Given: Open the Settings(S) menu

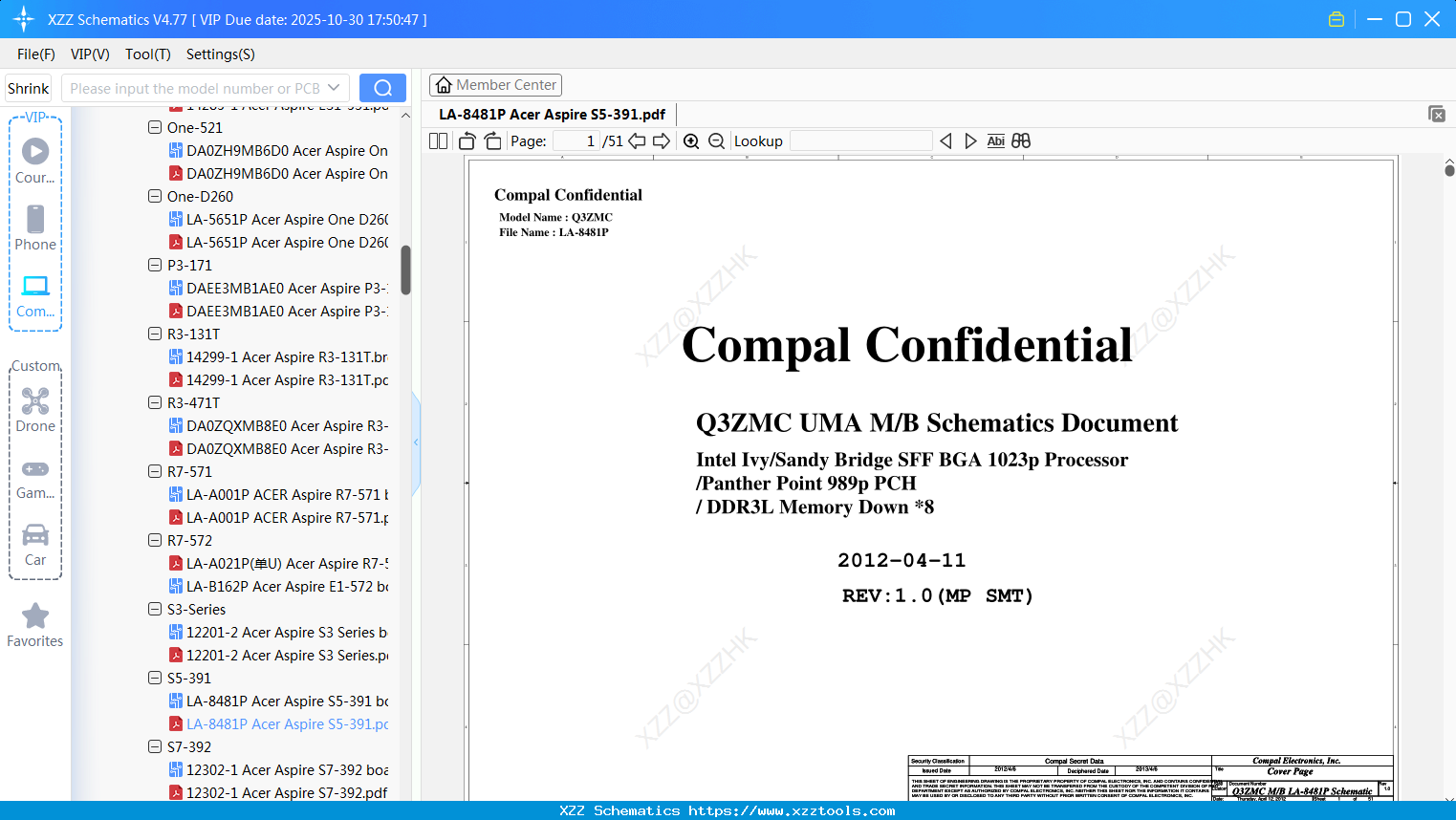Looking at the screenshot, I should click(x=221, y=54).
